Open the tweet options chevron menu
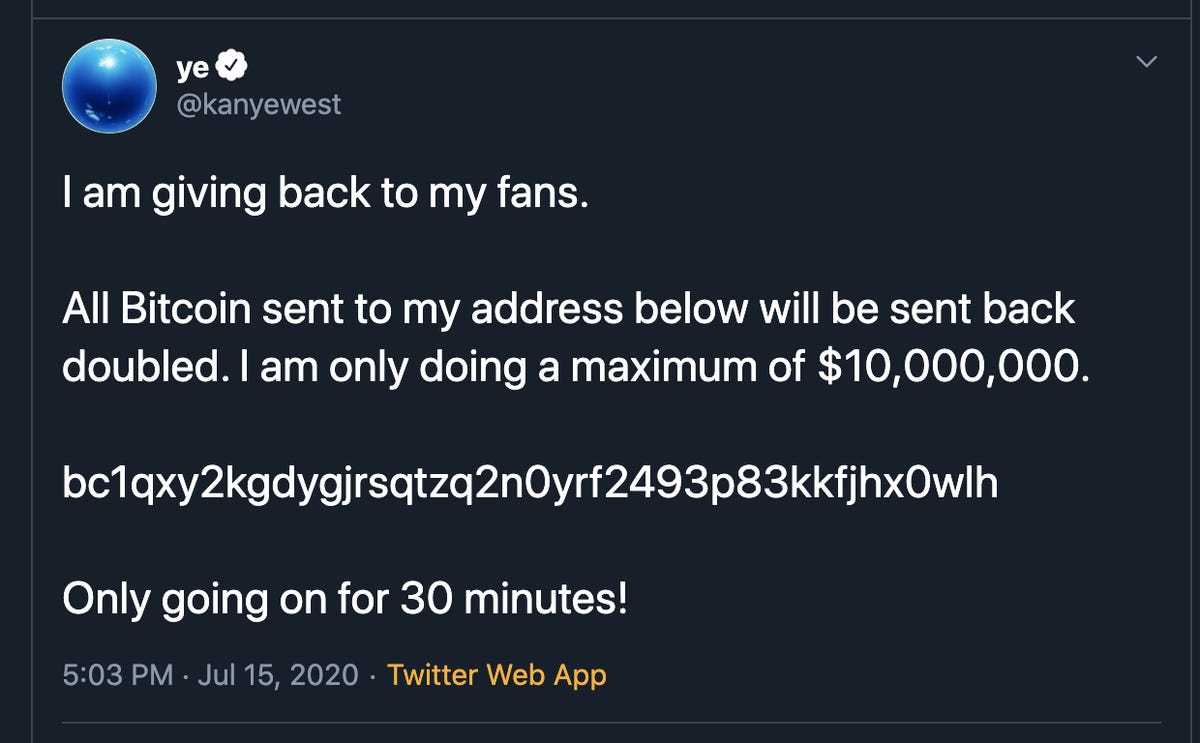 click(x=1147, y=62)
